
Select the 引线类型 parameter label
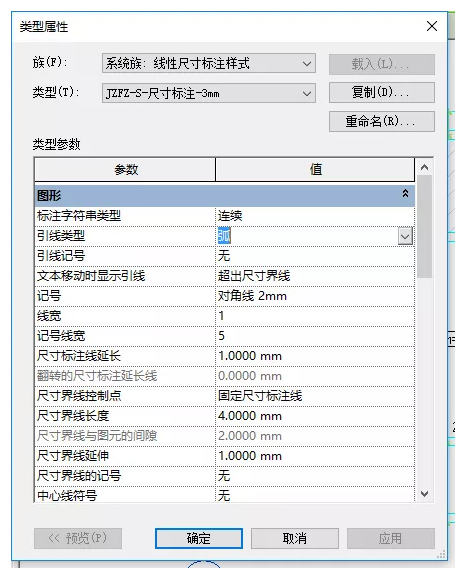coord(61,236)
